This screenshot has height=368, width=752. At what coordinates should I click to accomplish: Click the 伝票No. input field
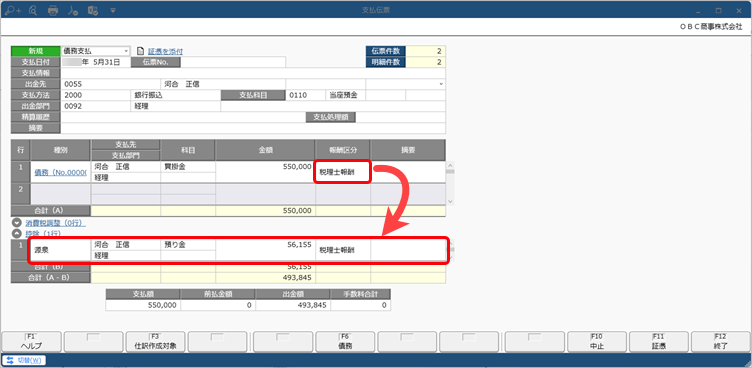click(233, 62)
